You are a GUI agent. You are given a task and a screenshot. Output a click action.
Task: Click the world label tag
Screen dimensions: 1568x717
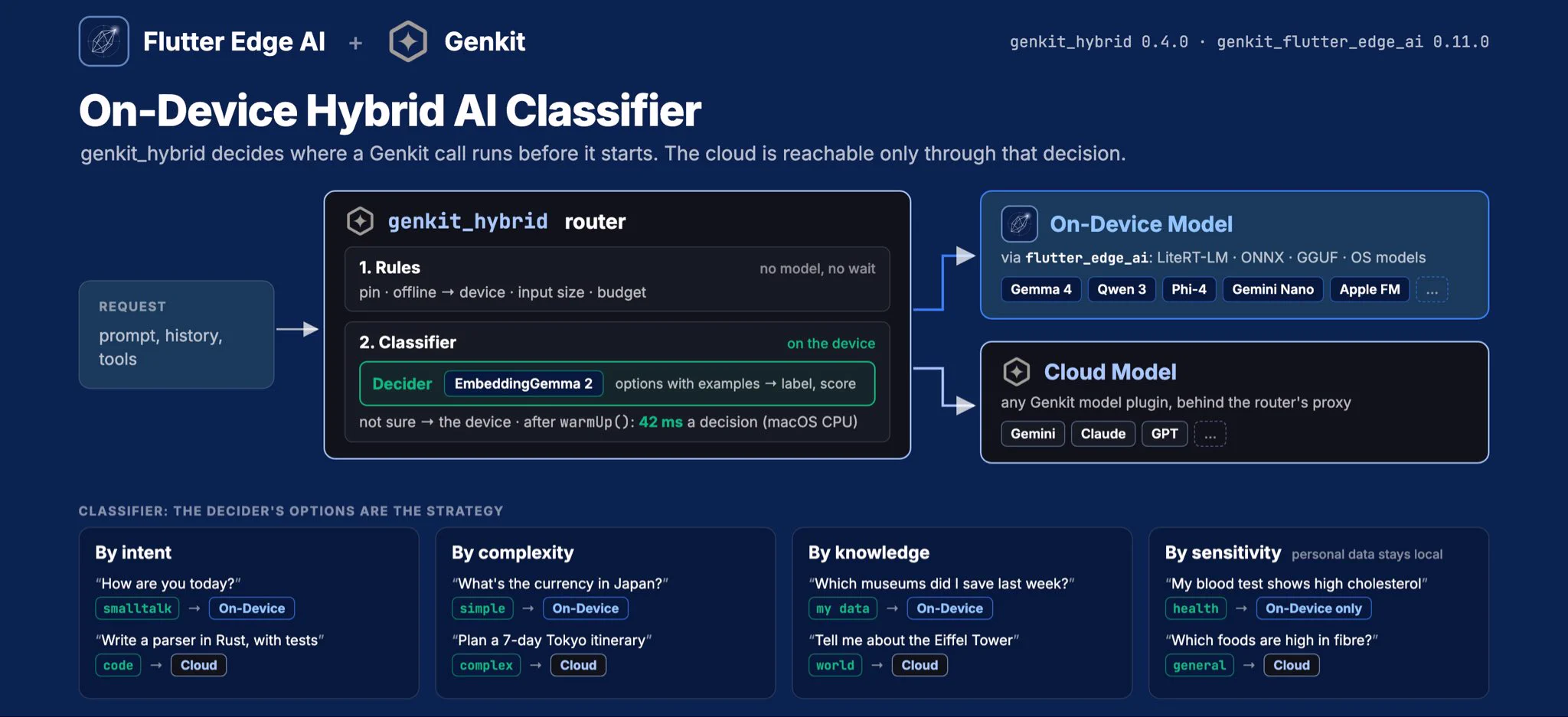(835, 665)
